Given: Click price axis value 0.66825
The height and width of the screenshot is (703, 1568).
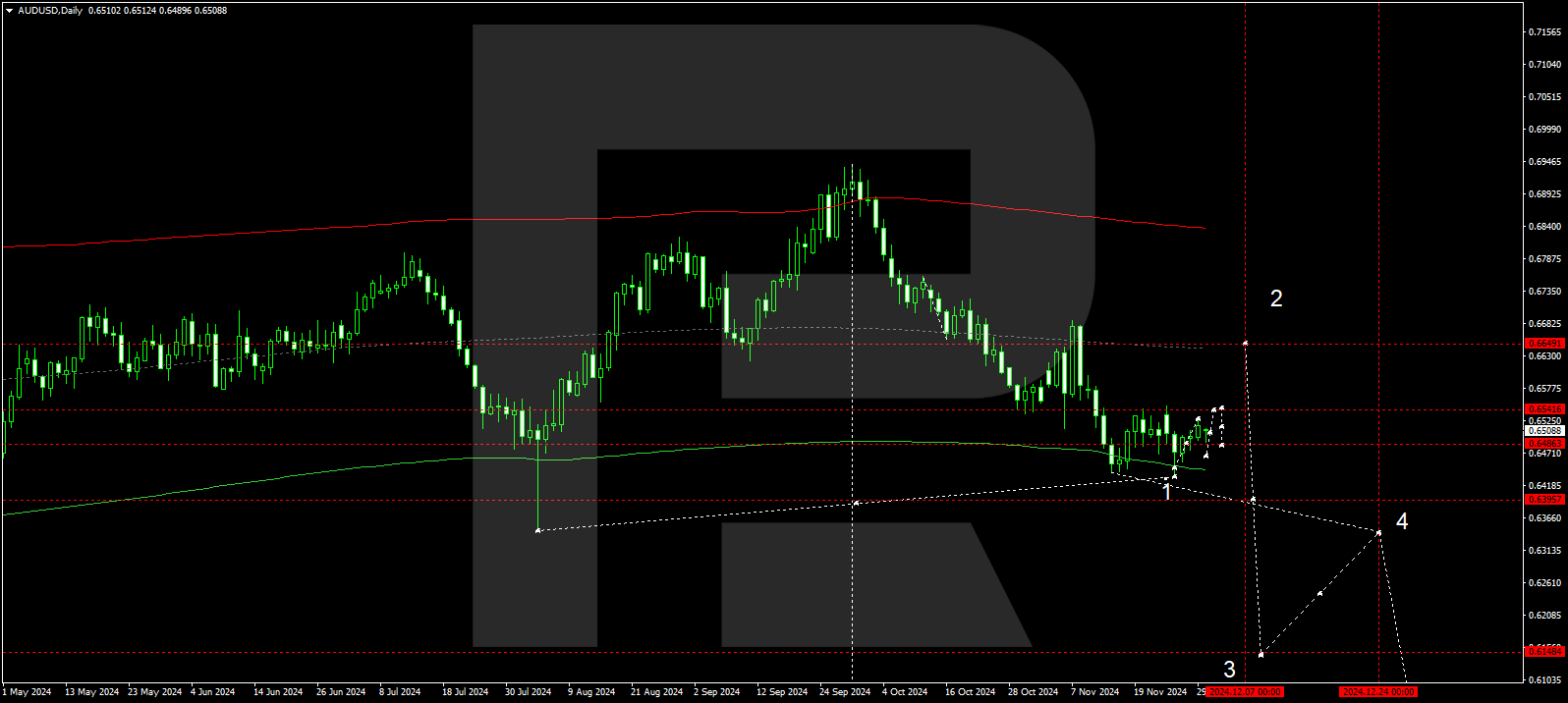Looking at the screenshot, I should point(1544,324).
